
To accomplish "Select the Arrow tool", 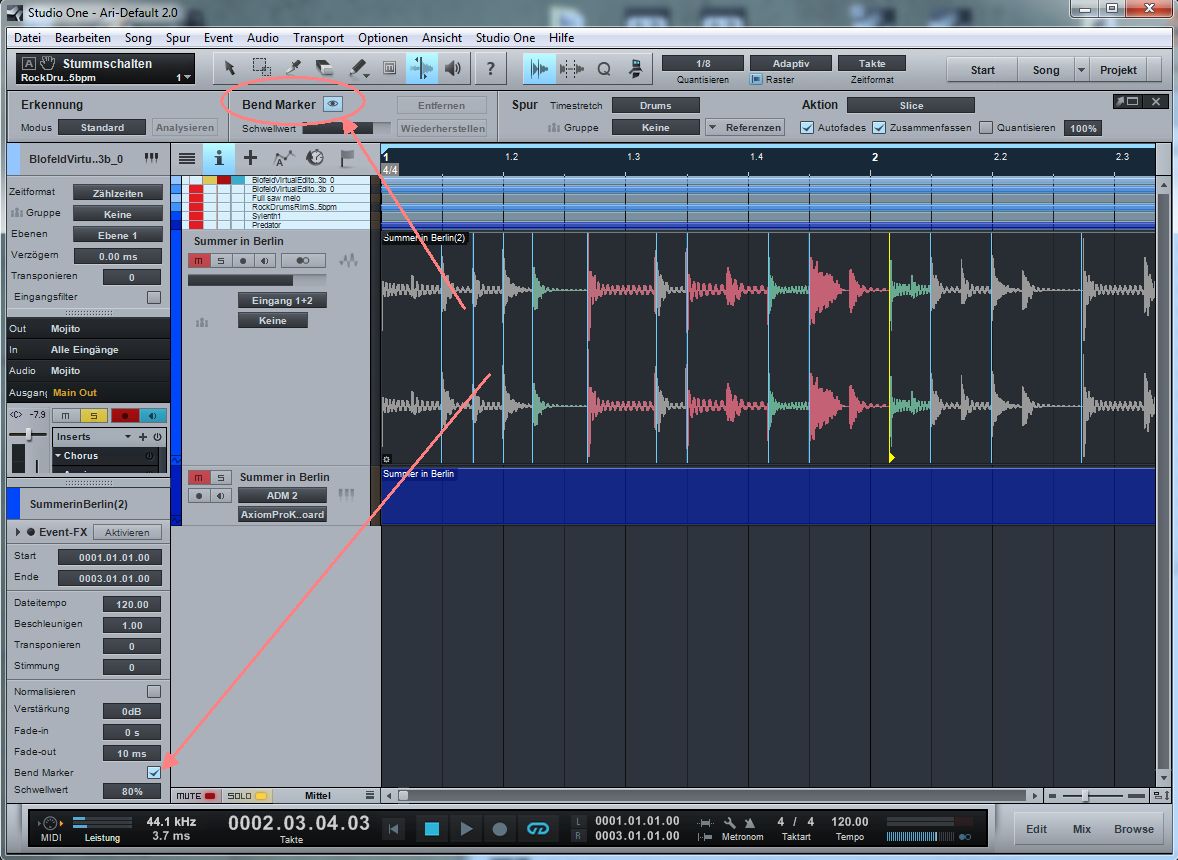I will point(229,68).
